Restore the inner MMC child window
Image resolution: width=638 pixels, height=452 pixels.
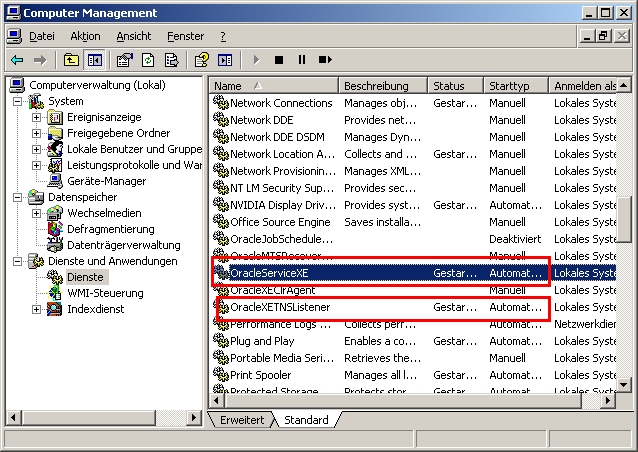[603, 36]
